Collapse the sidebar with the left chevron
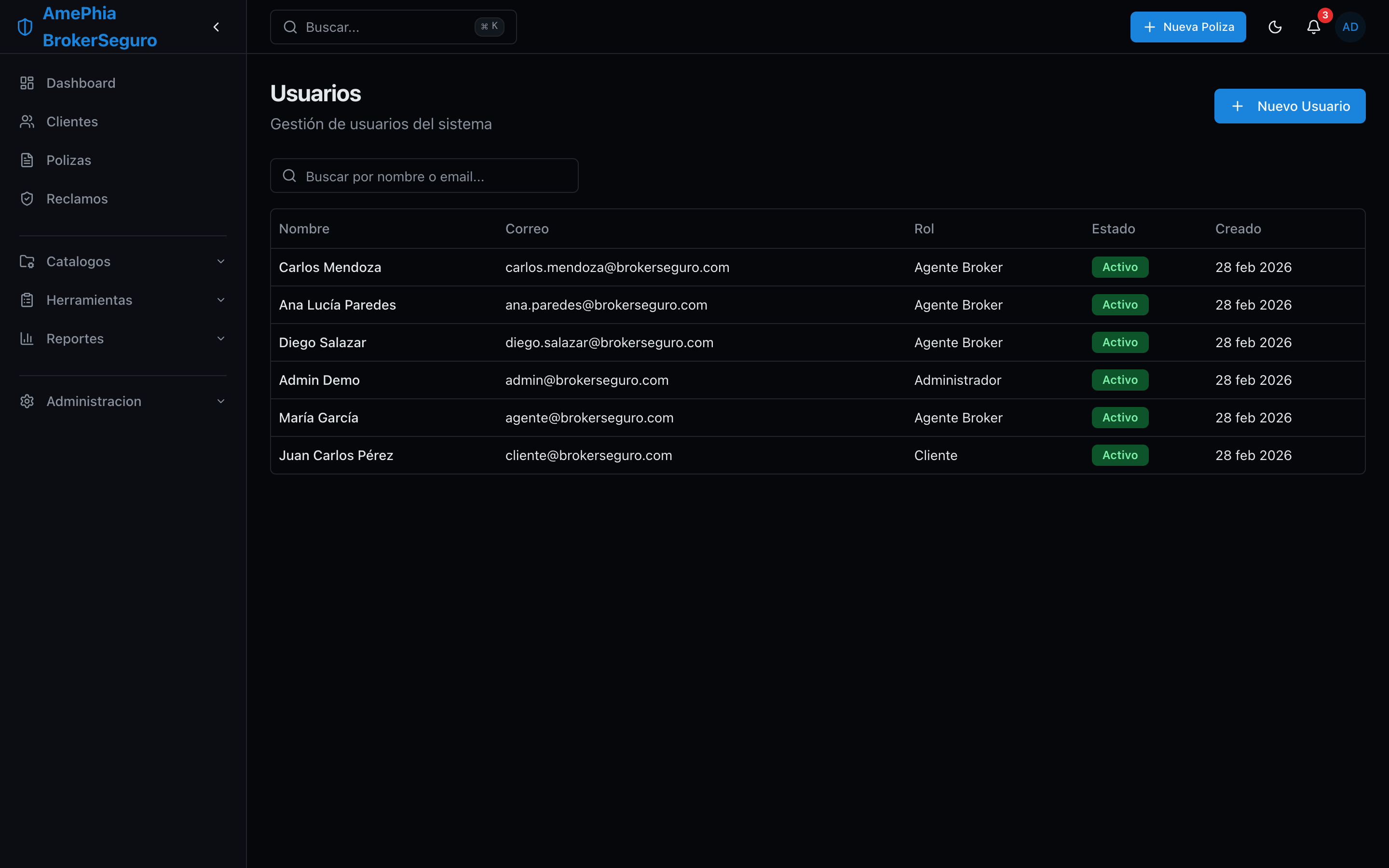1389x868 pixels. [217, 27]
